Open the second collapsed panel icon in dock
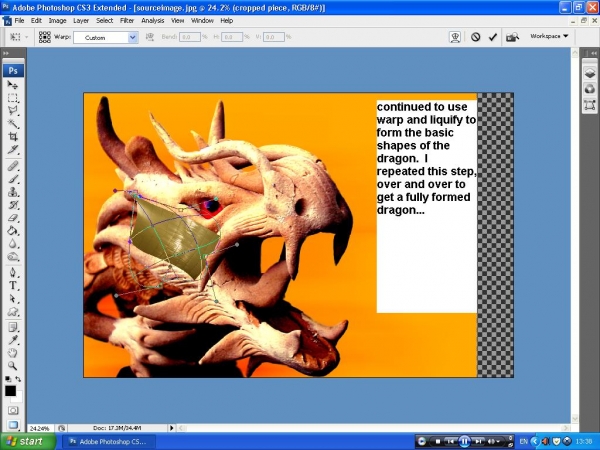 point(590,89)
